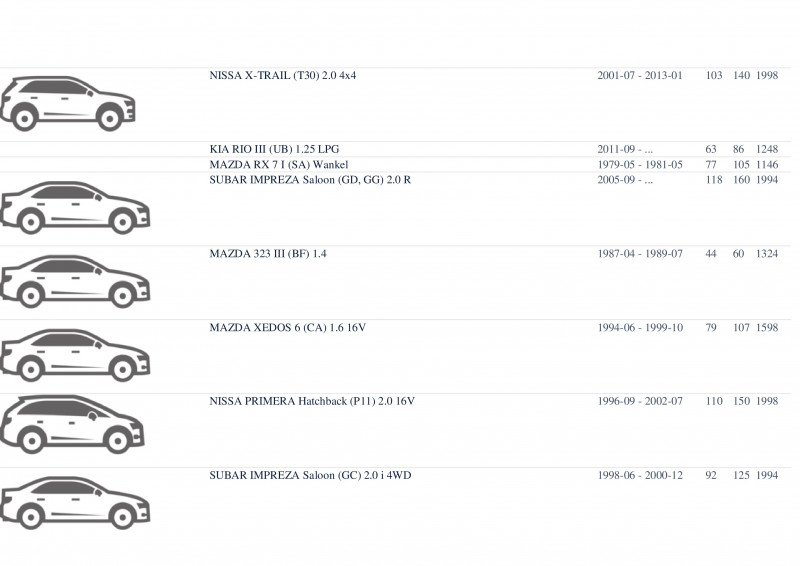The image size is (800, 566).
Task: Open SUBAR IMPREZA Saloon (GD, GG) 2.0 R
Action: pos(310,180)
